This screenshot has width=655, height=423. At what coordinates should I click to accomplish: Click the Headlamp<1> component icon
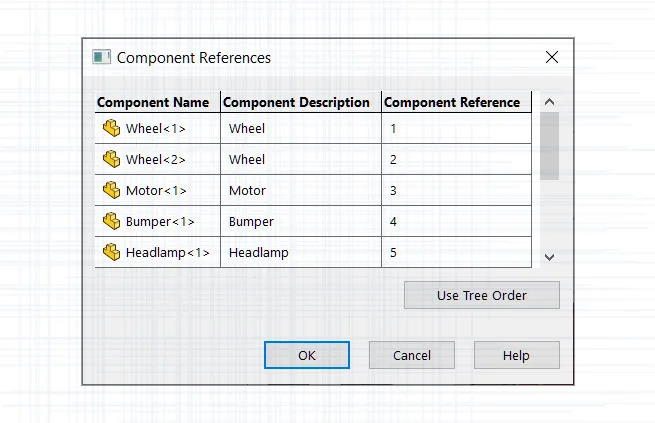pyautogui.click(x=112, y=252)
